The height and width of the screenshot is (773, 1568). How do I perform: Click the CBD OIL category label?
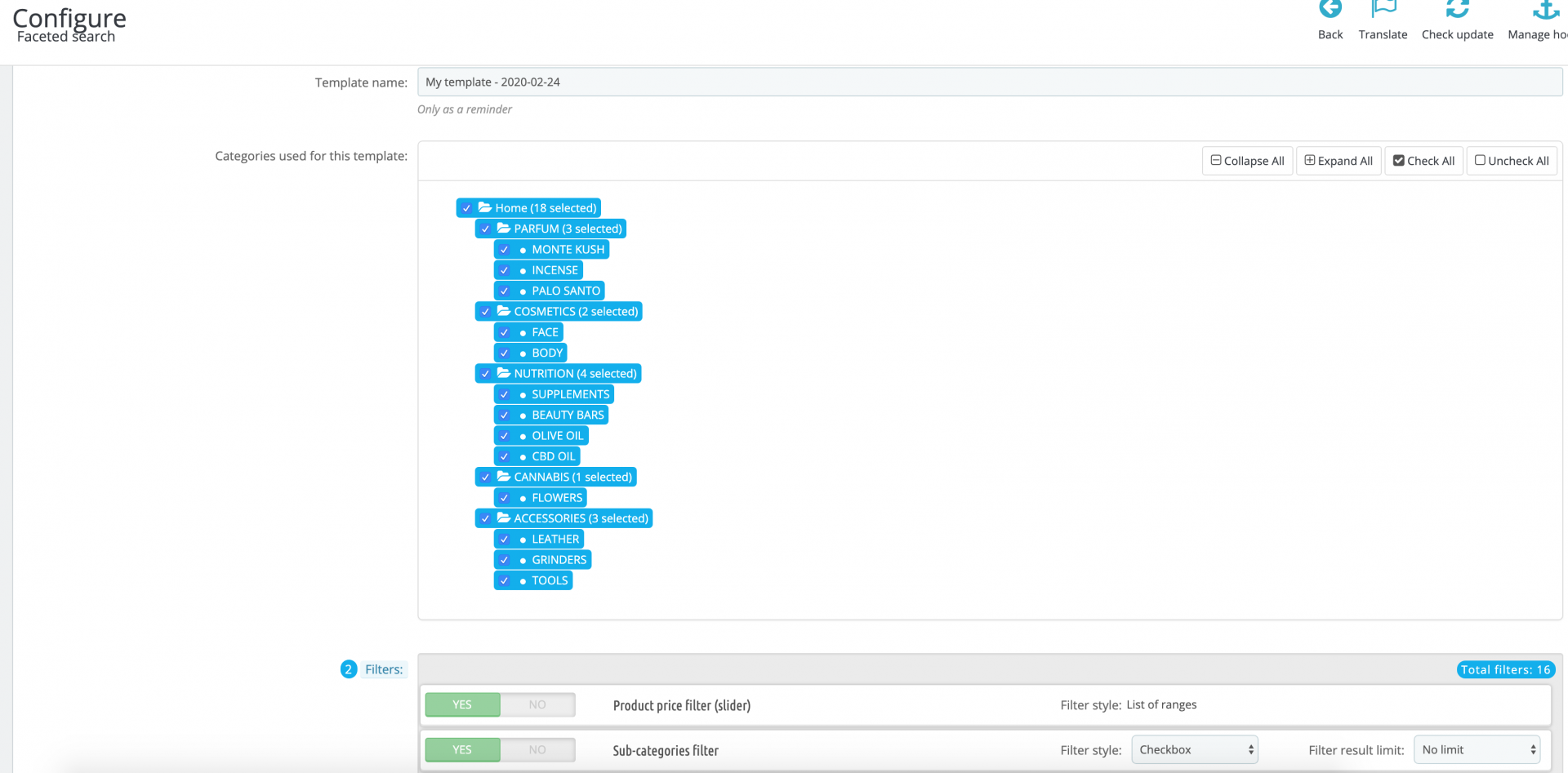(x=554, y=456)
